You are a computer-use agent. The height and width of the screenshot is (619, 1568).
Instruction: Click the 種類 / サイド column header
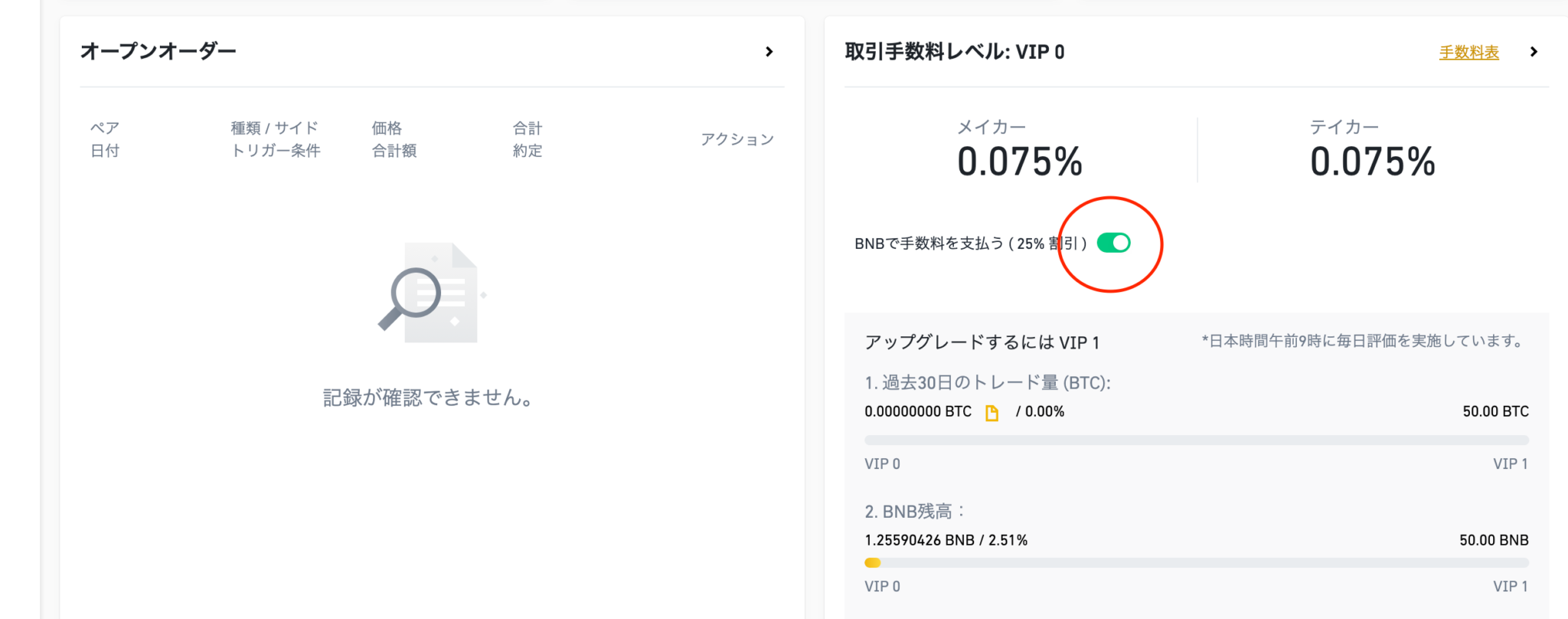275,139
